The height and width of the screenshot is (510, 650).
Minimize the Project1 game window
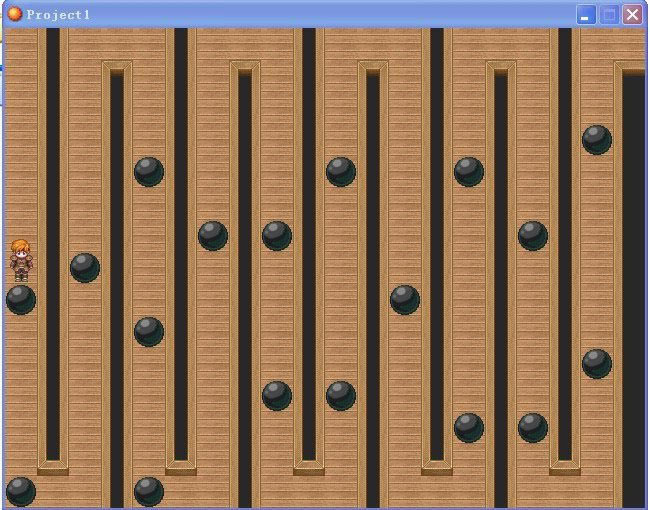[x=586, y=14]
